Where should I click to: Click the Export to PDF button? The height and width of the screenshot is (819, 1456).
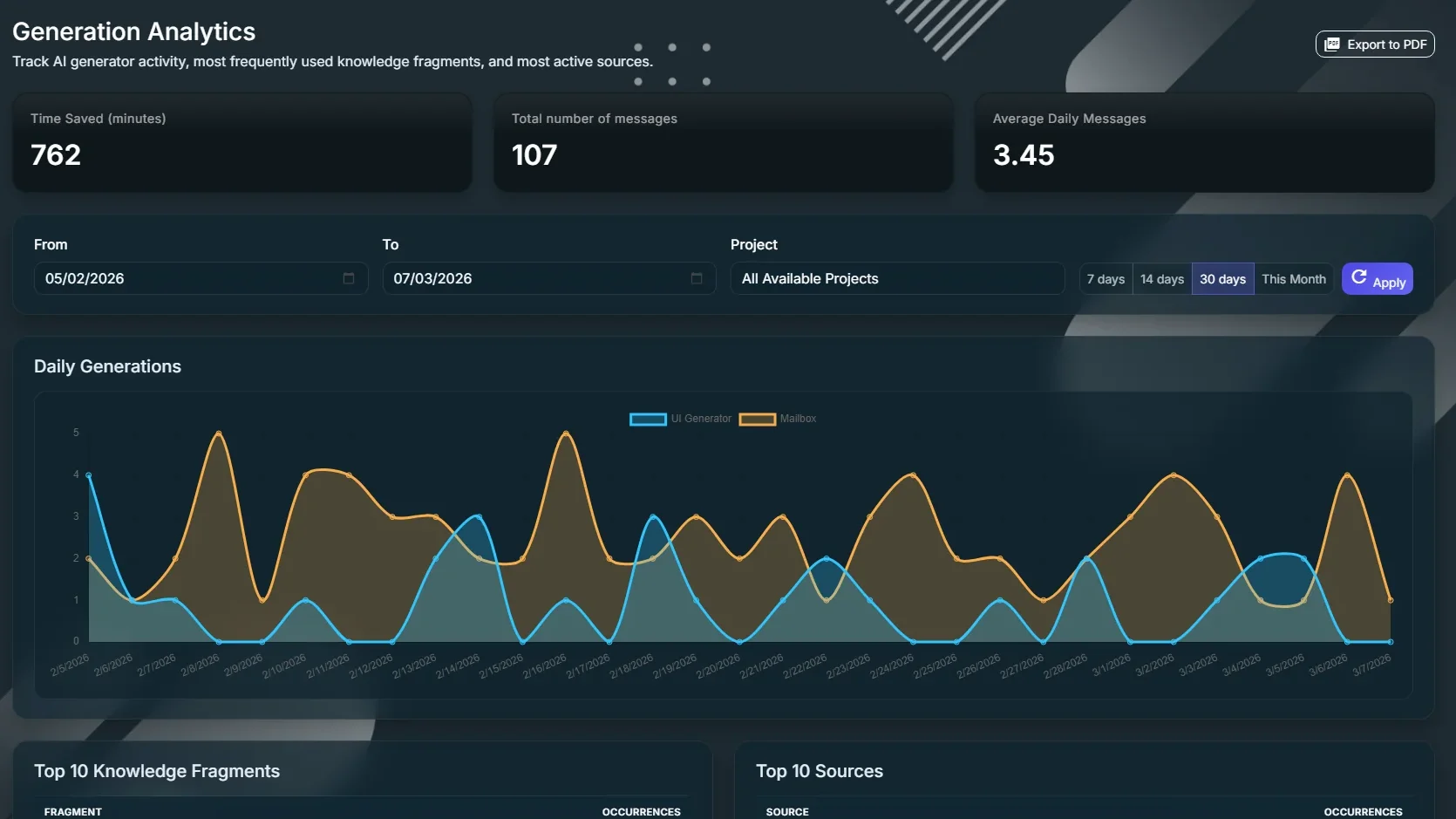point(1375,44)
